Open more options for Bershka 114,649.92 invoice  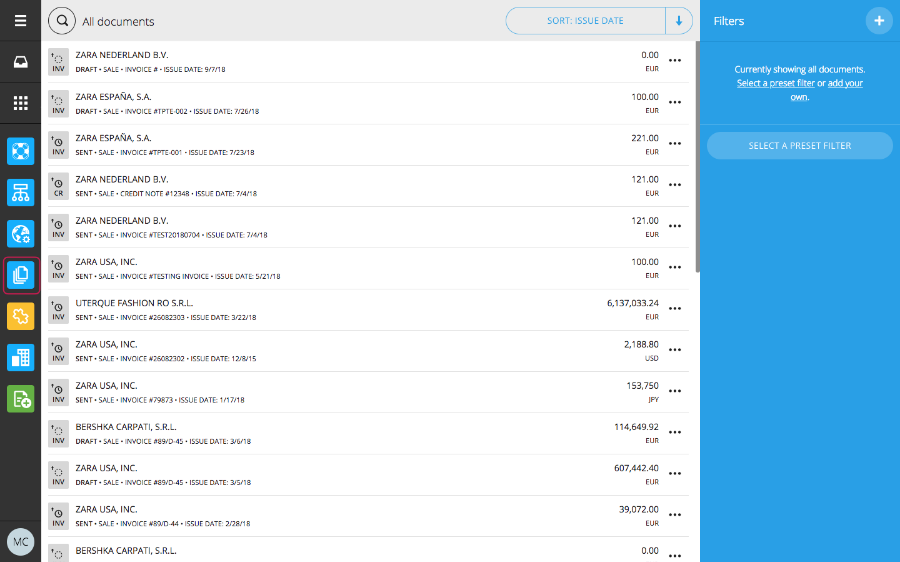coord(675,433)
